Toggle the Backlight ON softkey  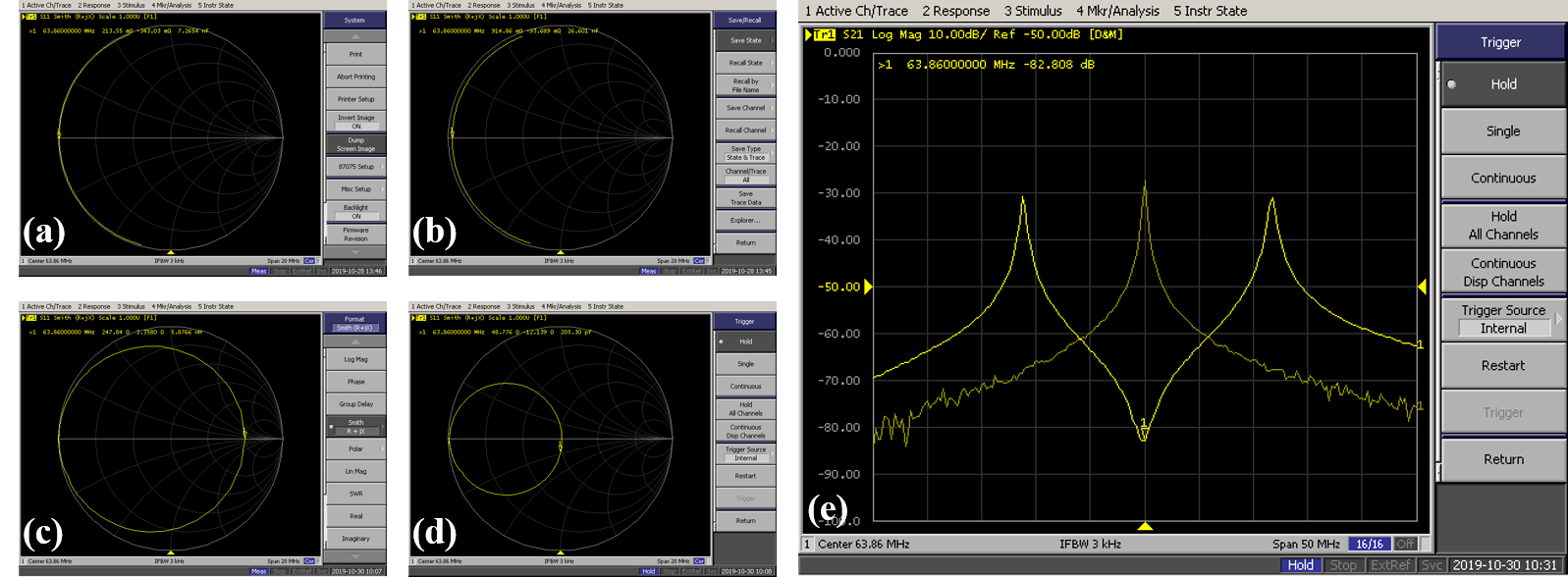[355, 212]
